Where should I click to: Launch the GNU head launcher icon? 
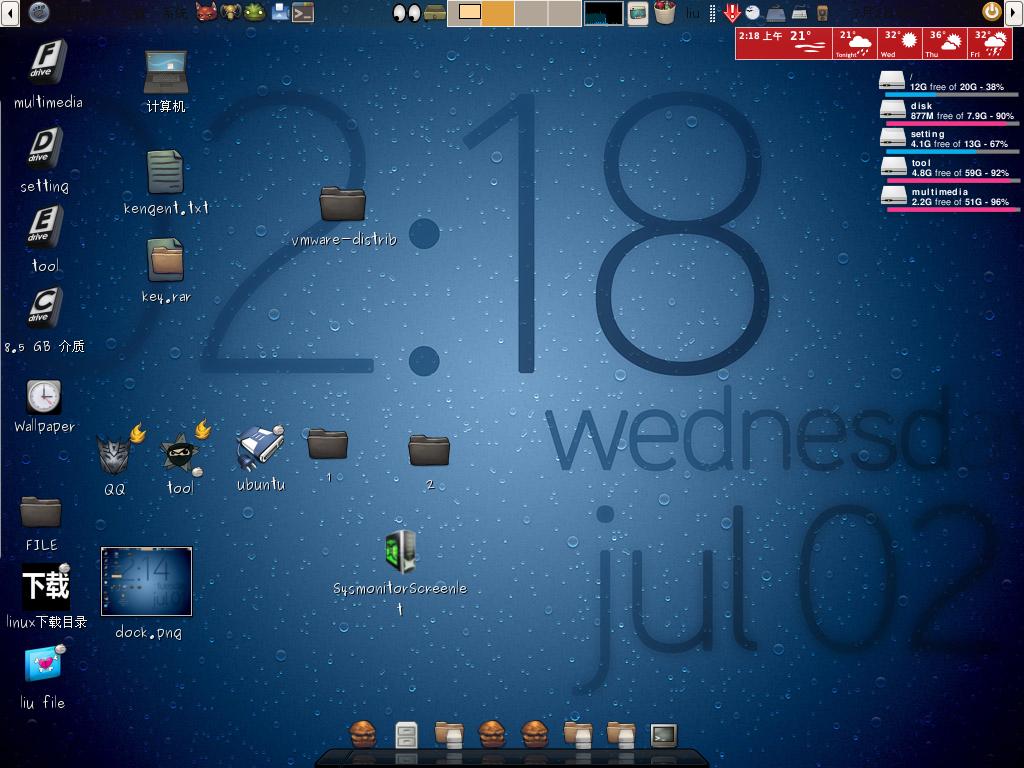tap(231, 12)
